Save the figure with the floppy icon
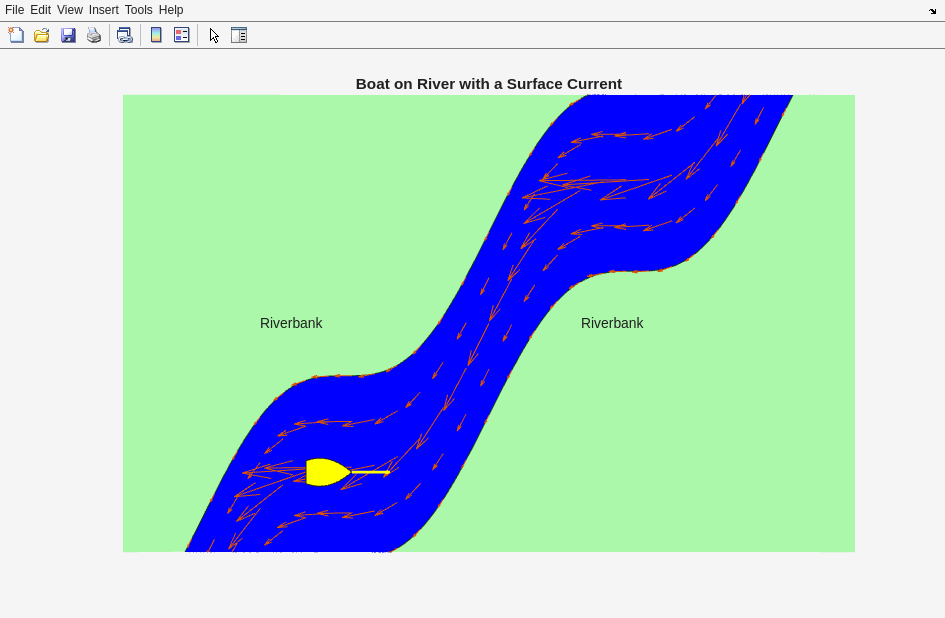 pos(68,35)
